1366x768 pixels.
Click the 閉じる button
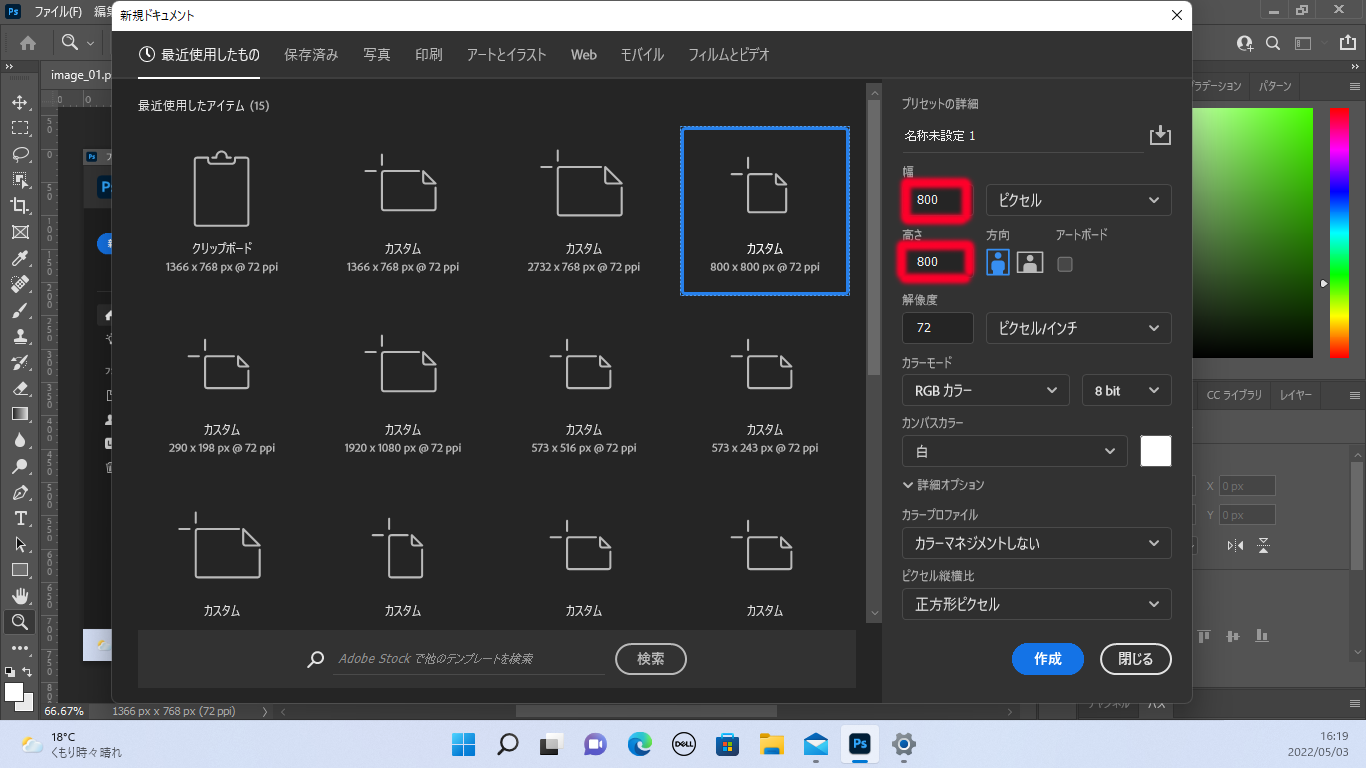pos(1136,659)
